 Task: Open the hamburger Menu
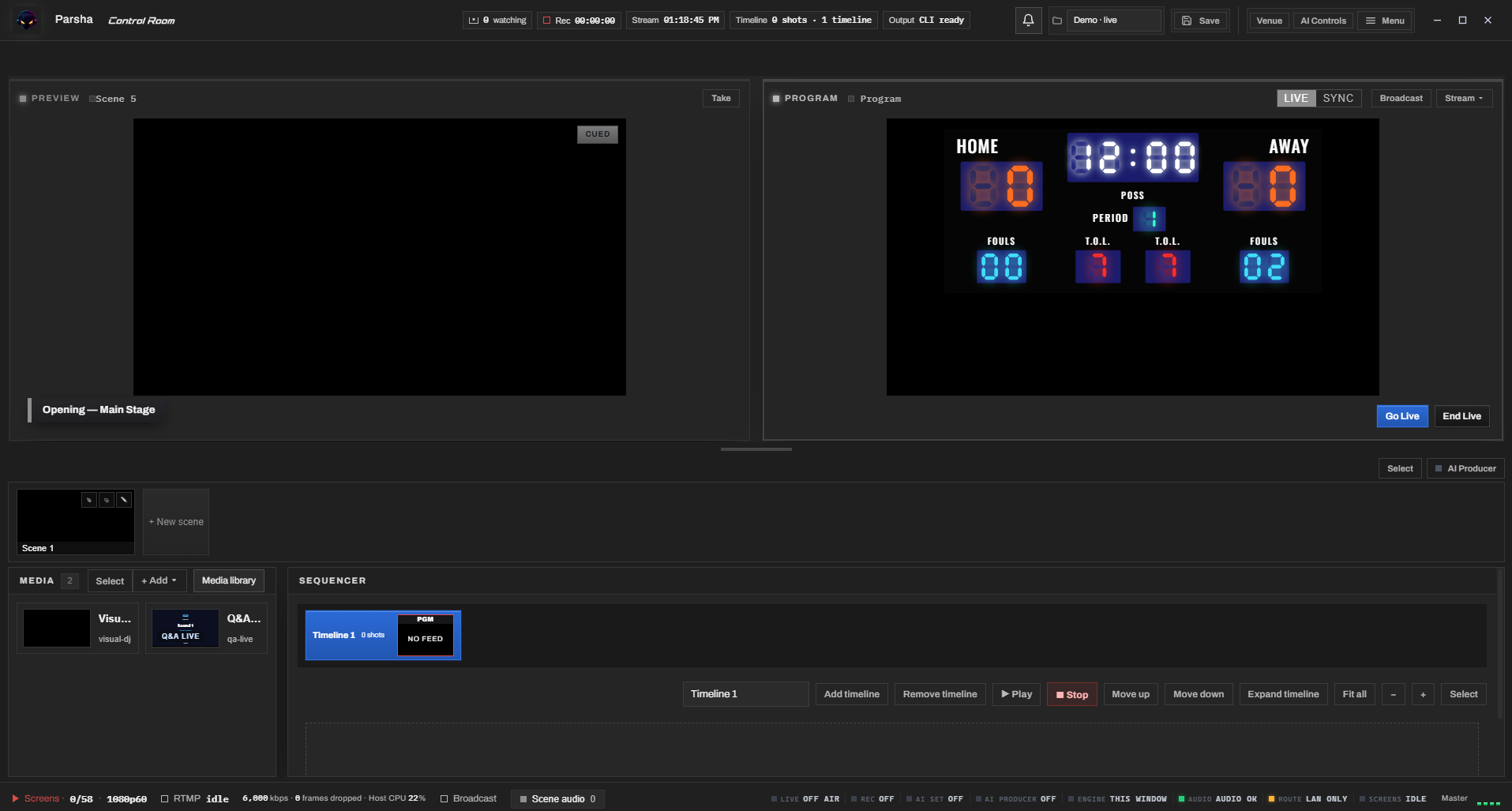click(1385, 21)
